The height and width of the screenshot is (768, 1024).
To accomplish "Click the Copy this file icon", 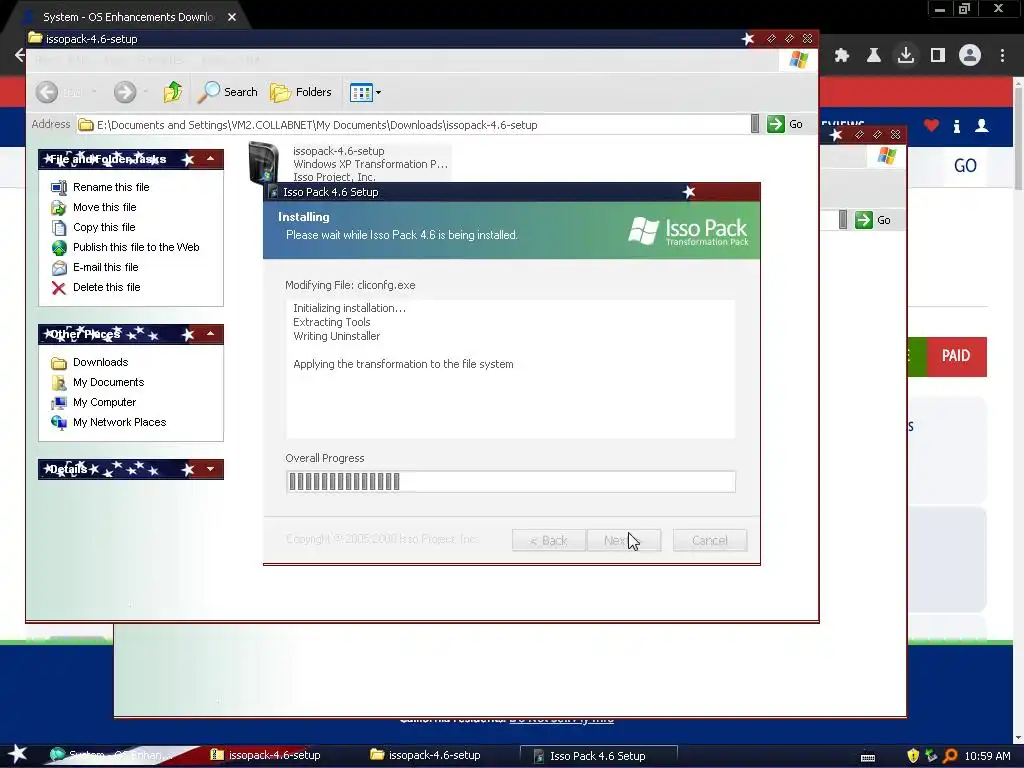I will click(59, 228).
